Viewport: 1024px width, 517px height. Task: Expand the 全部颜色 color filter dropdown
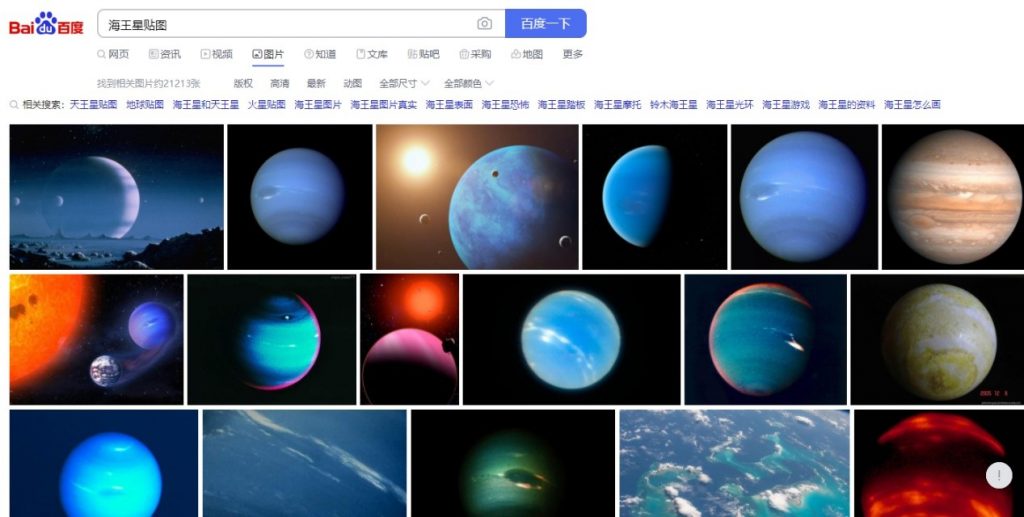pyautogui.click(x=469, y=84)
